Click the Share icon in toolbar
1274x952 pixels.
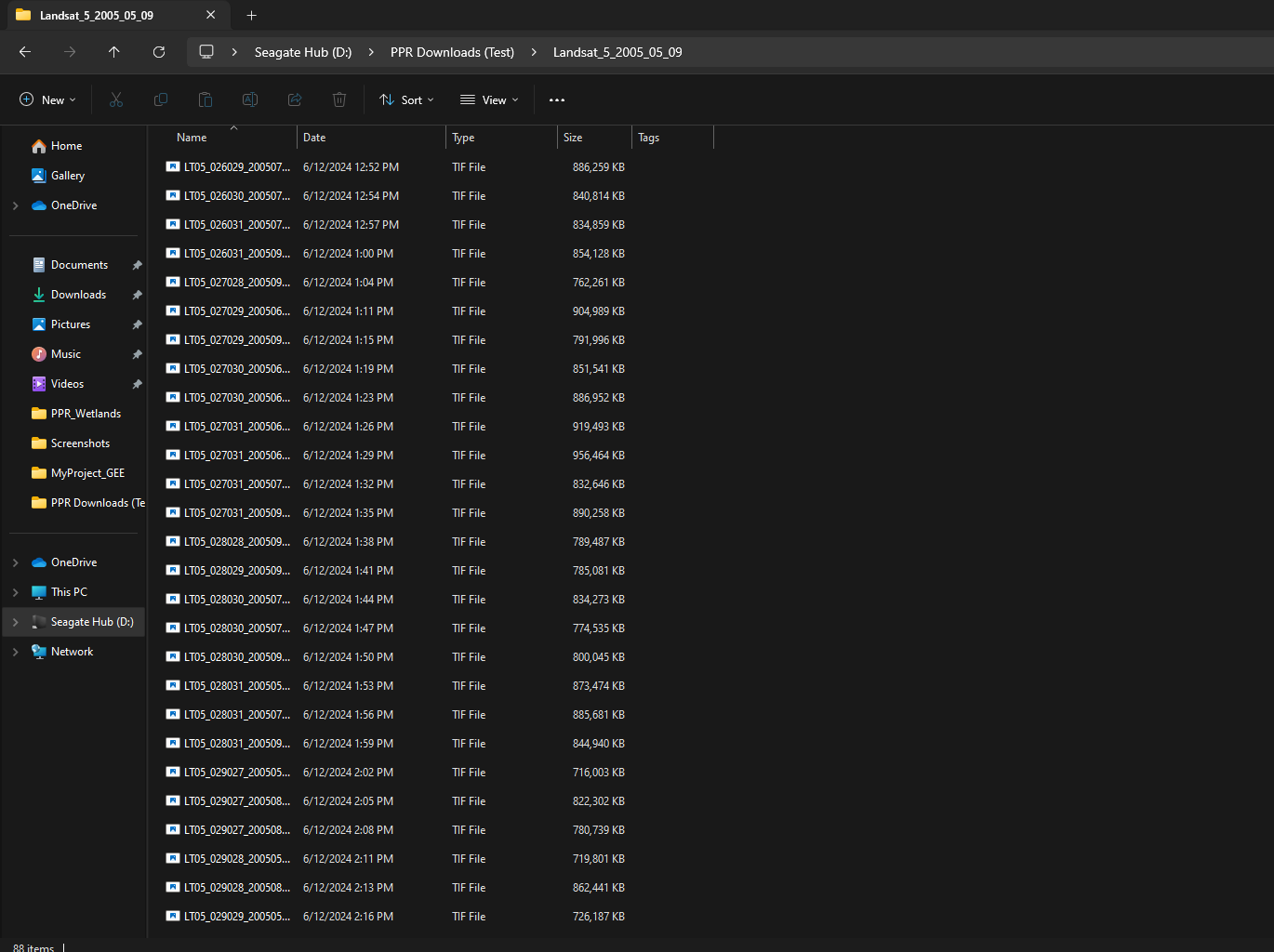point(295,99)
